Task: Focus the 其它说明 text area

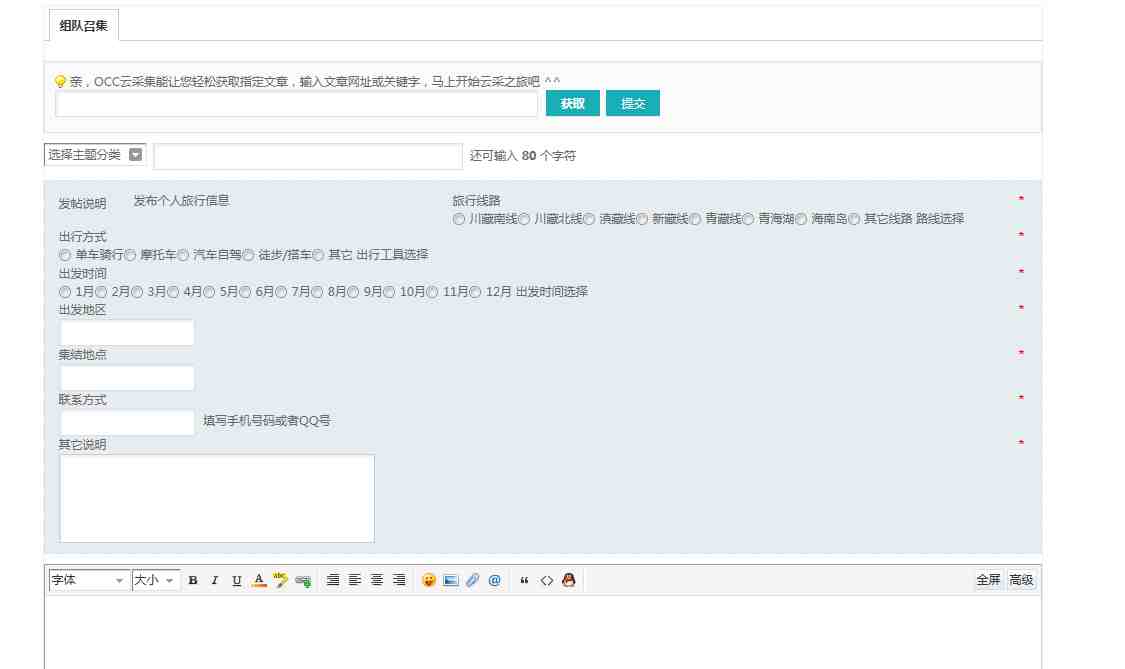Action: [x=217, y=498]
